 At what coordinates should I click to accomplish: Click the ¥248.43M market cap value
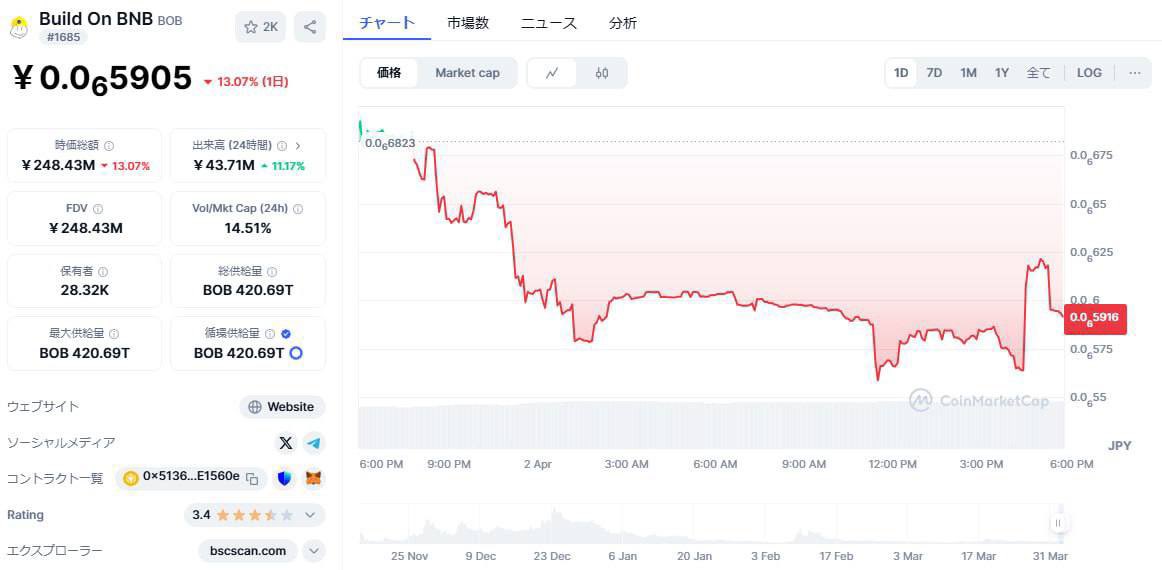coord(59,165)
